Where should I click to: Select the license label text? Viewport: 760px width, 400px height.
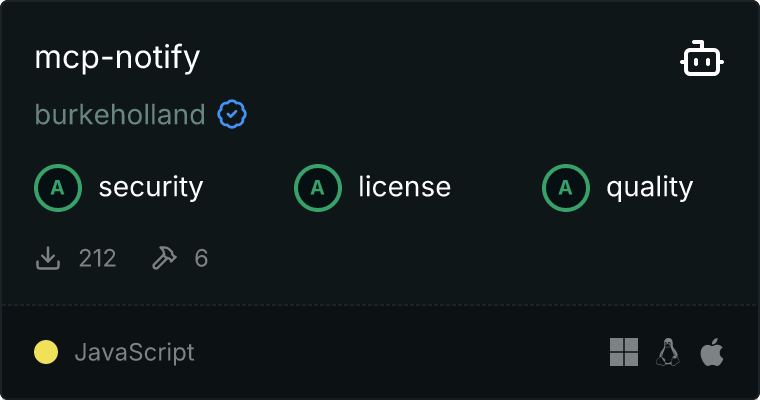pos(405,188)
